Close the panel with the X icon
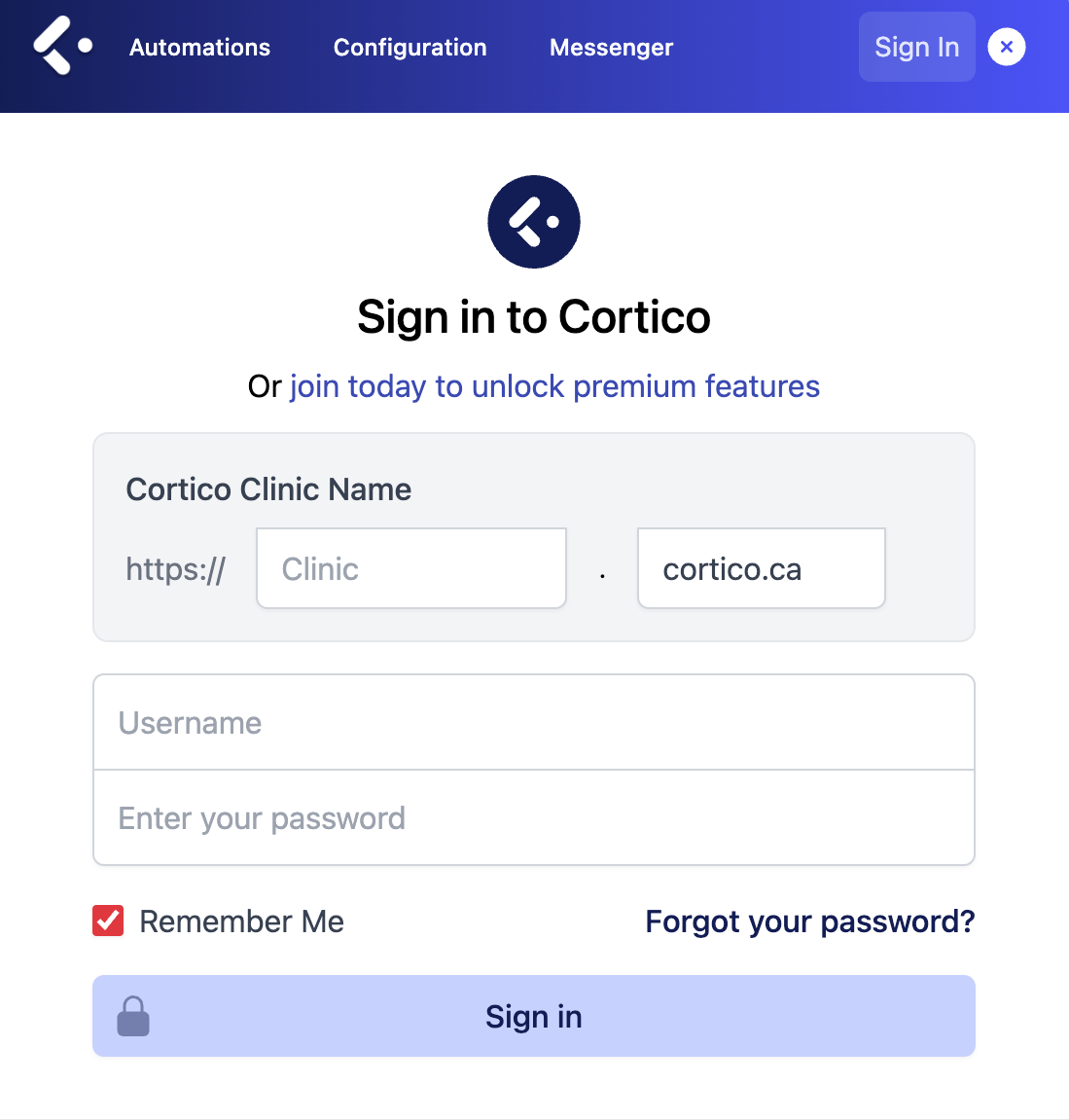This screenshot has width=1069, height=1120. click(x=1007, y=47)
